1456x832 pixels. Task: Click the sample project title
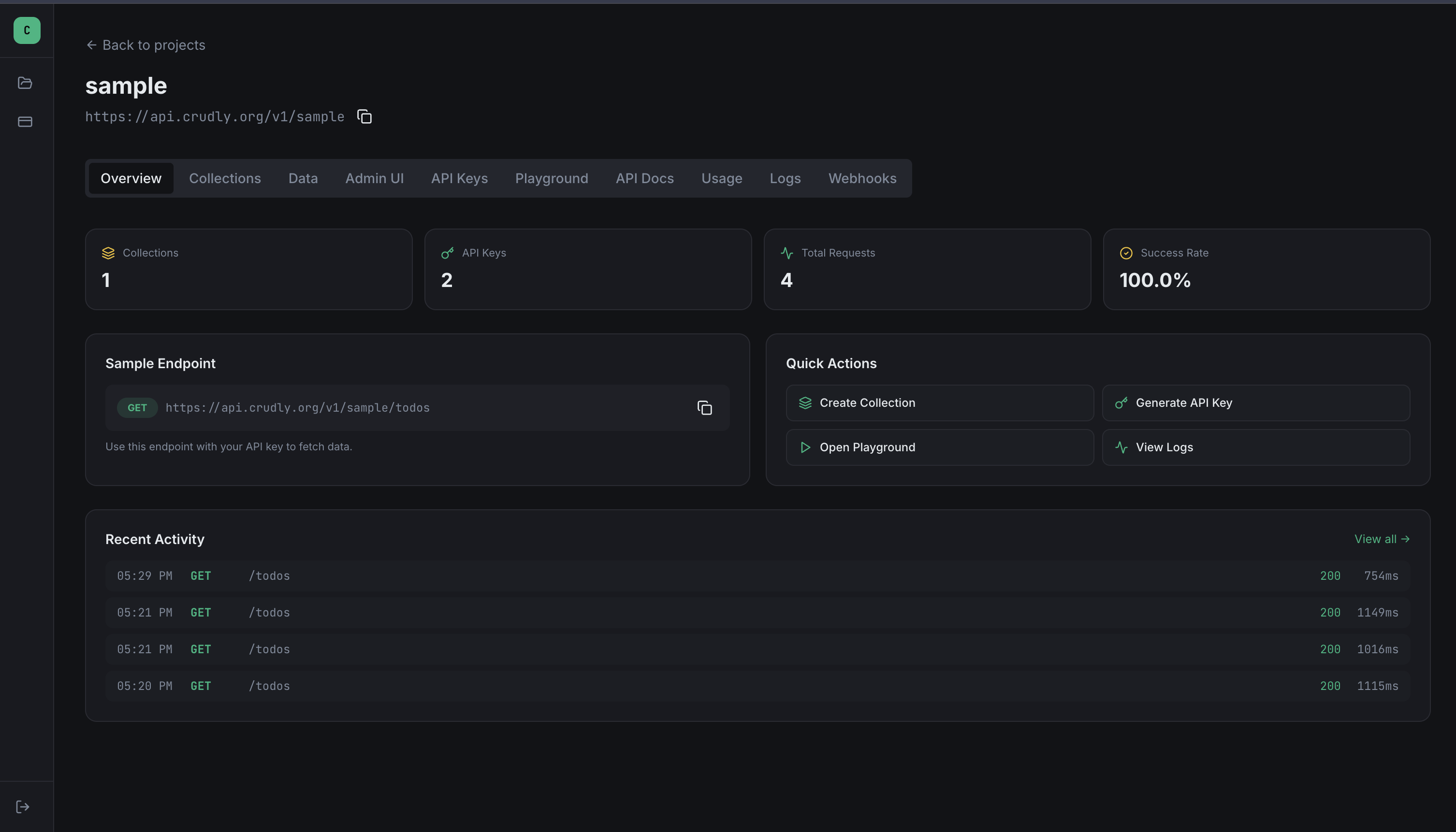click(x=126, y=86)
